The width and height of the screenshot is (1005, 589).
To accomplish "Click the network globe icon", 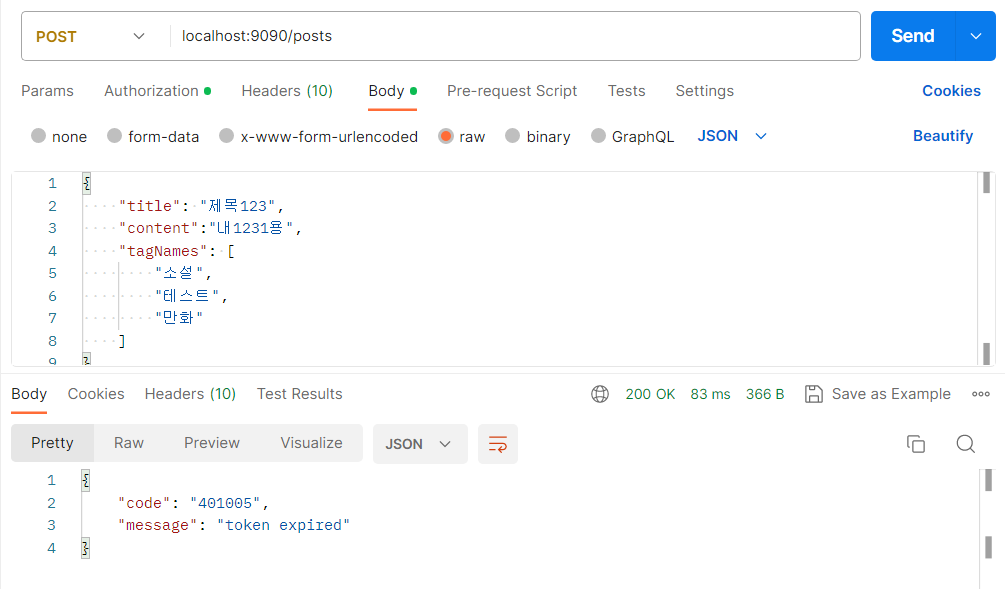I will (600, 394).
